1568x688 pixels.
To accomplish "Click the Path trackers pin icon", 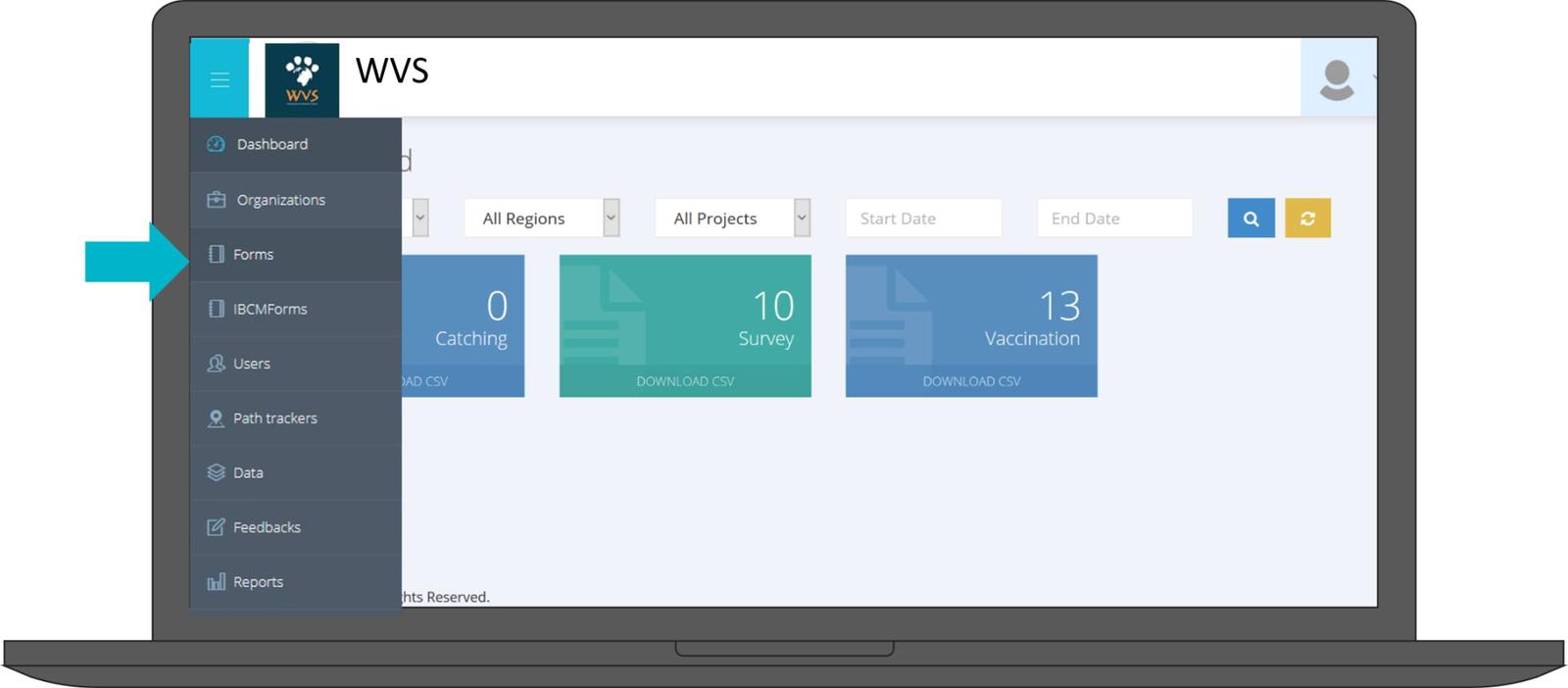I will pyautogui.click(x=217, y=418).
